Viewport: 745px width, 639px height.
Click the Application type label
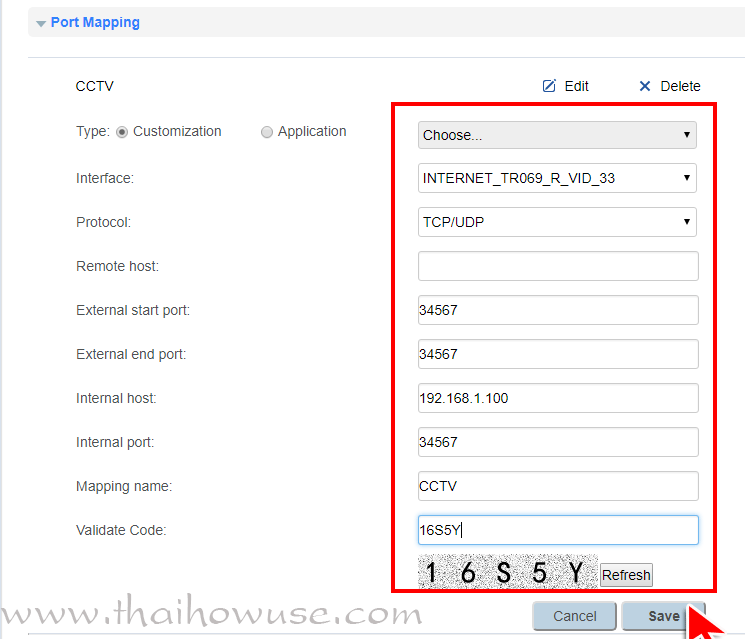point(312,131)
